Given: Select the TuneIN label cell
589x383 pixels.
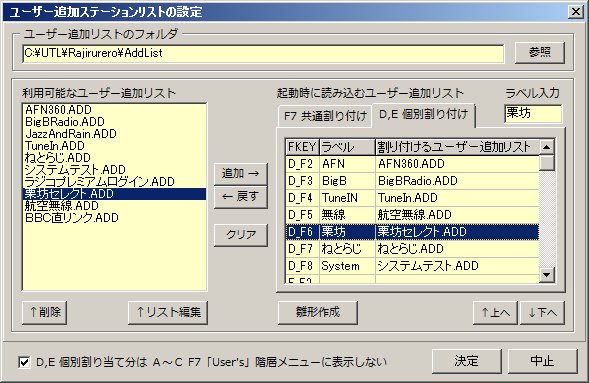Looking at the screenshot, I should [347, 198].
